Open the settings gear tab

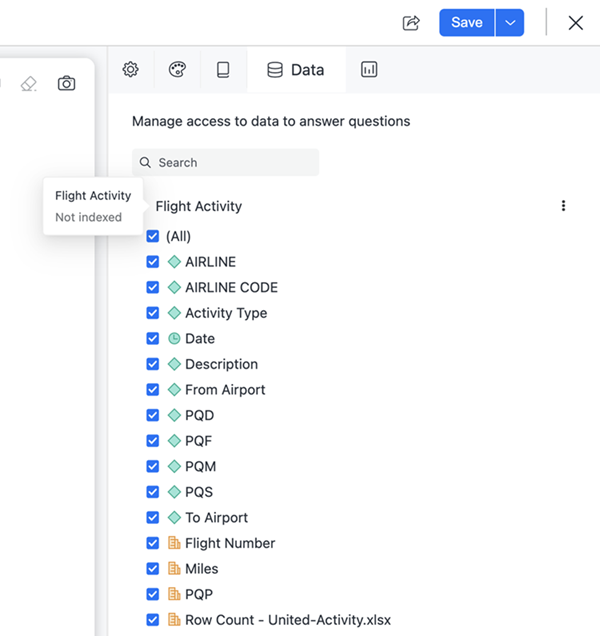pyautogui.click(x=131, y=70)
